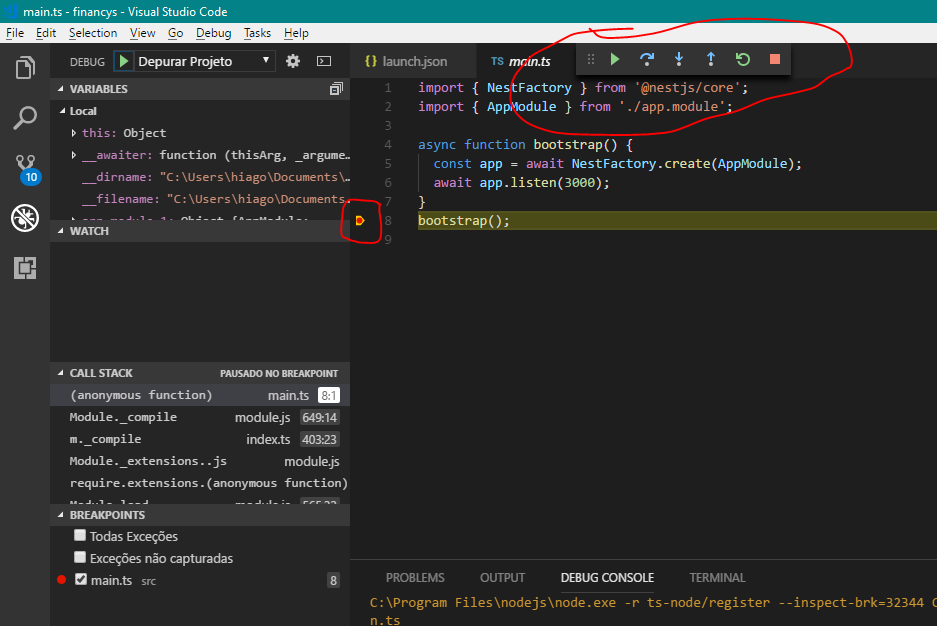Restart the debug session
937x626 pixels.
743,59
